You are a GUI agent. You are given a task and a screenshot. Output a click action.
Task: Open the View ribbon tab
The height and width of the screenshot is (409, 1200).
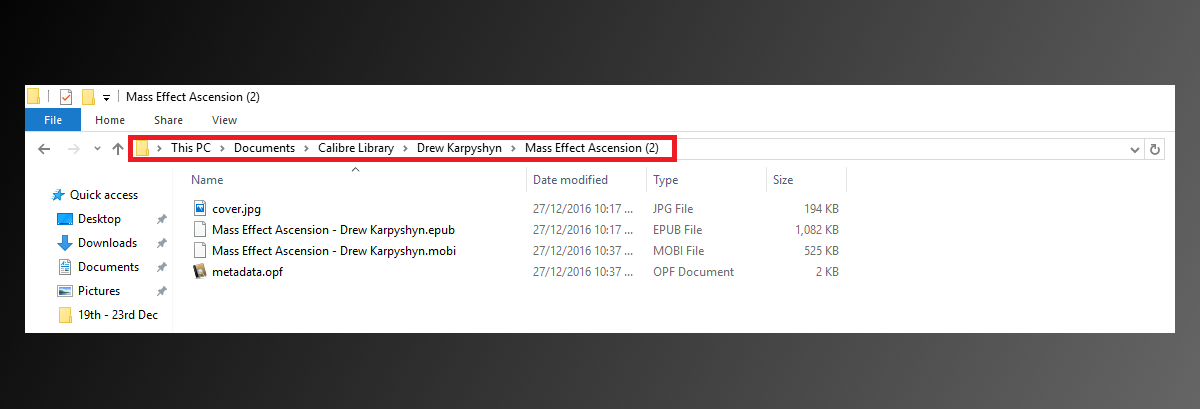click(x=224, y=120)
